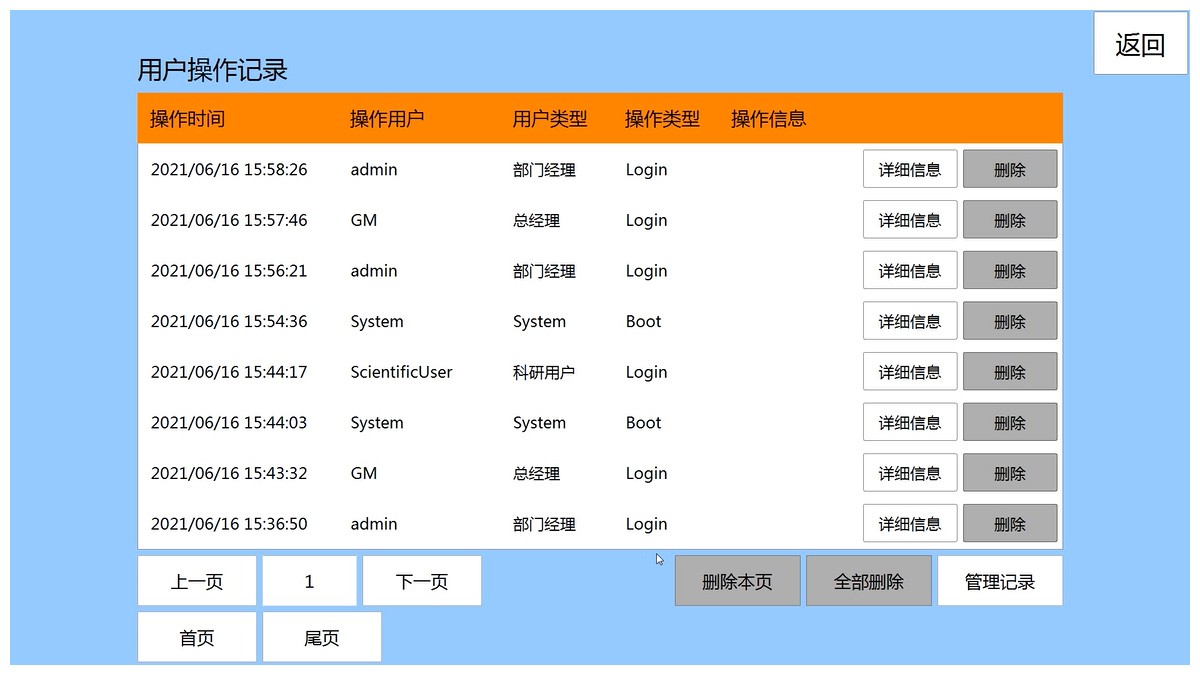Jump to first page with 首页

pos(197,637)
